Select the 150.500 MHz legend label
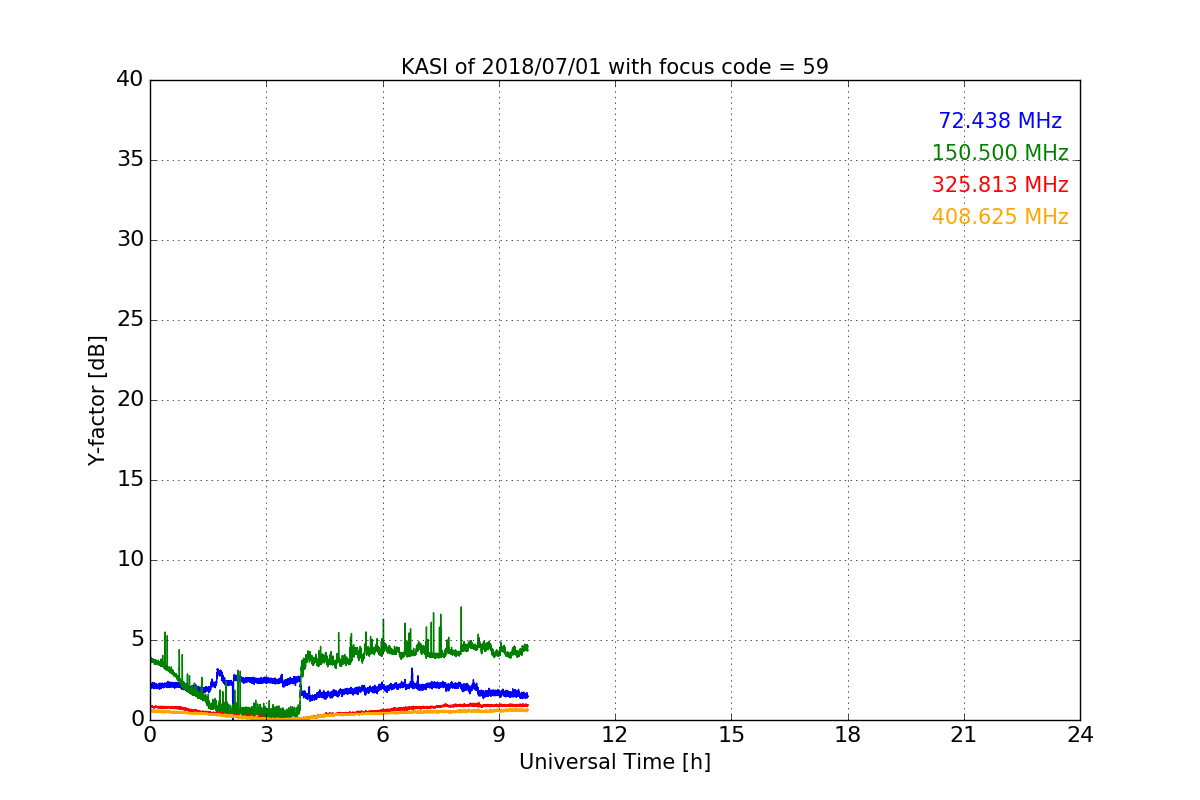1200x800 pixels. [1000, 153]
